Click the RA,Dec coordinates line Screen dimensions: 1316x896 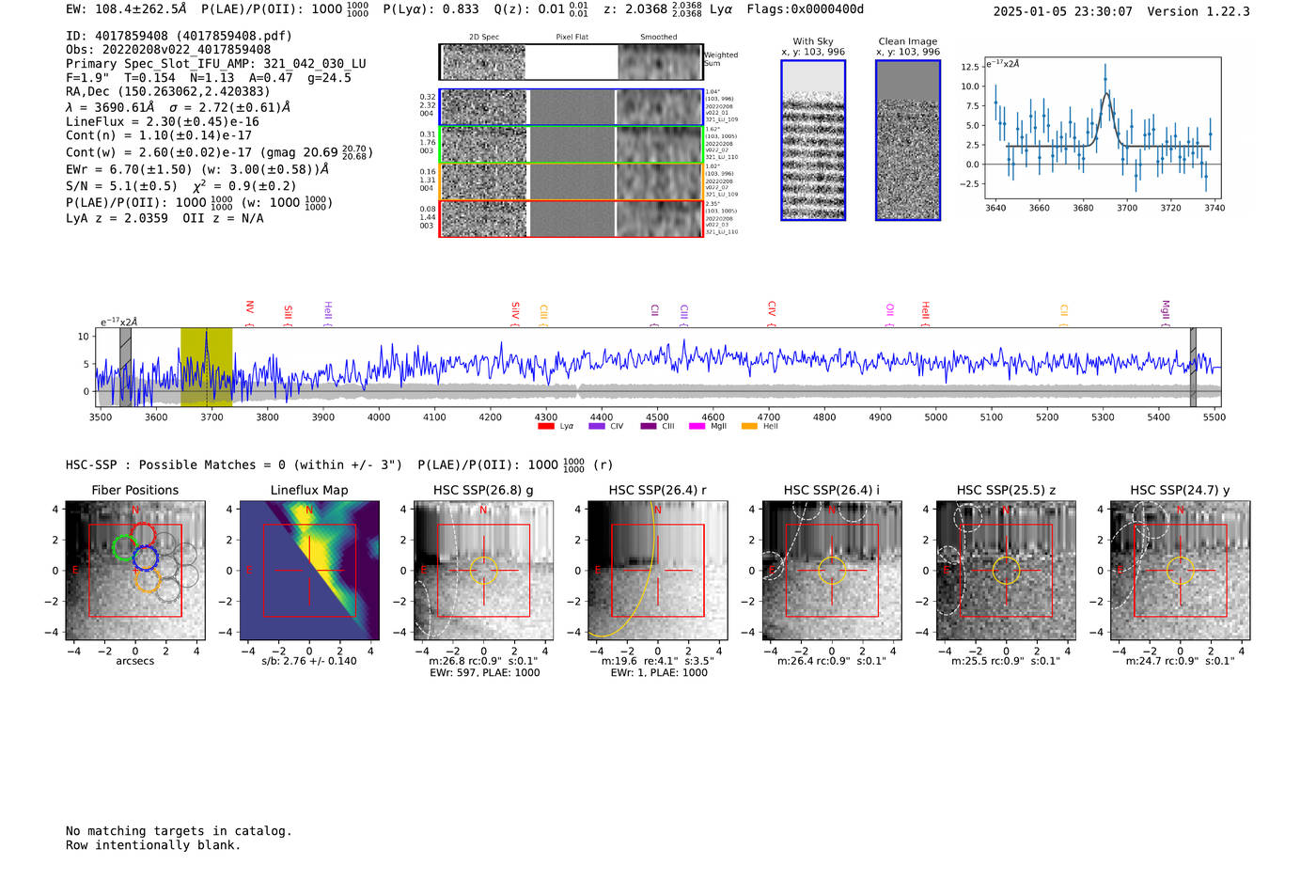[x=167, y=91]
